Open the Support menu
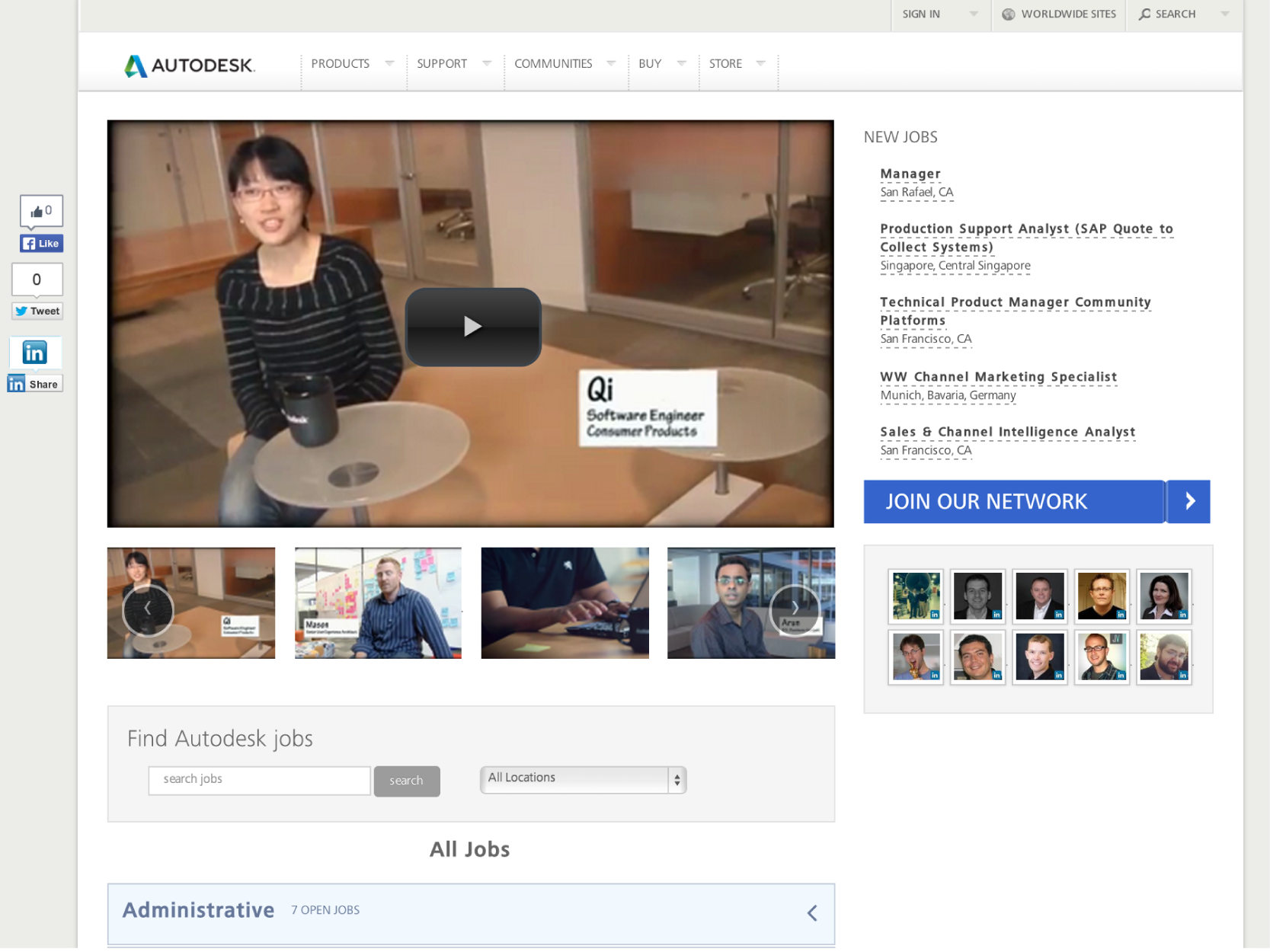Screen dimensions: 1270x952 442,64
